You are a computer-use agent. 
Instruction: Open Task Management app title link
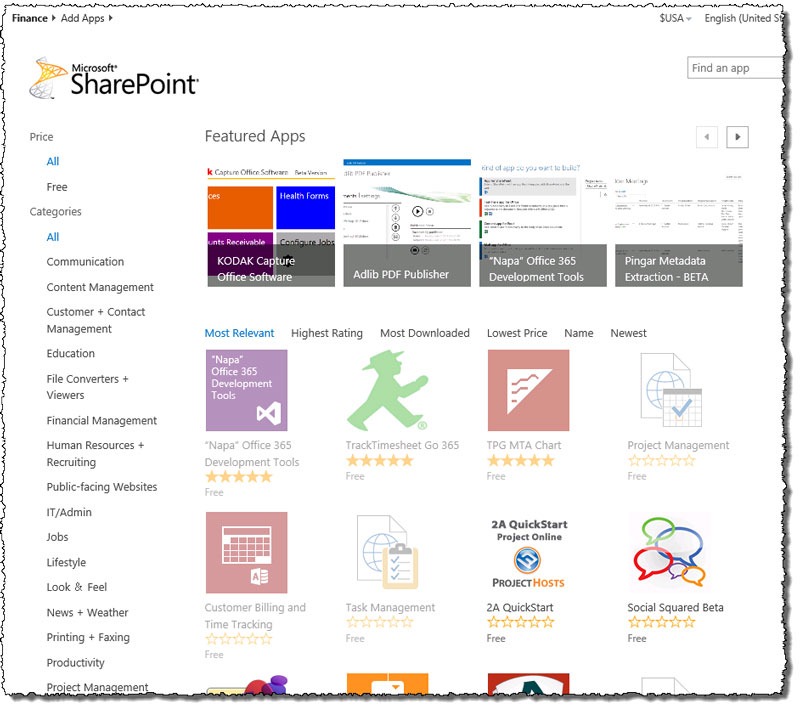[x=390, y=607]
